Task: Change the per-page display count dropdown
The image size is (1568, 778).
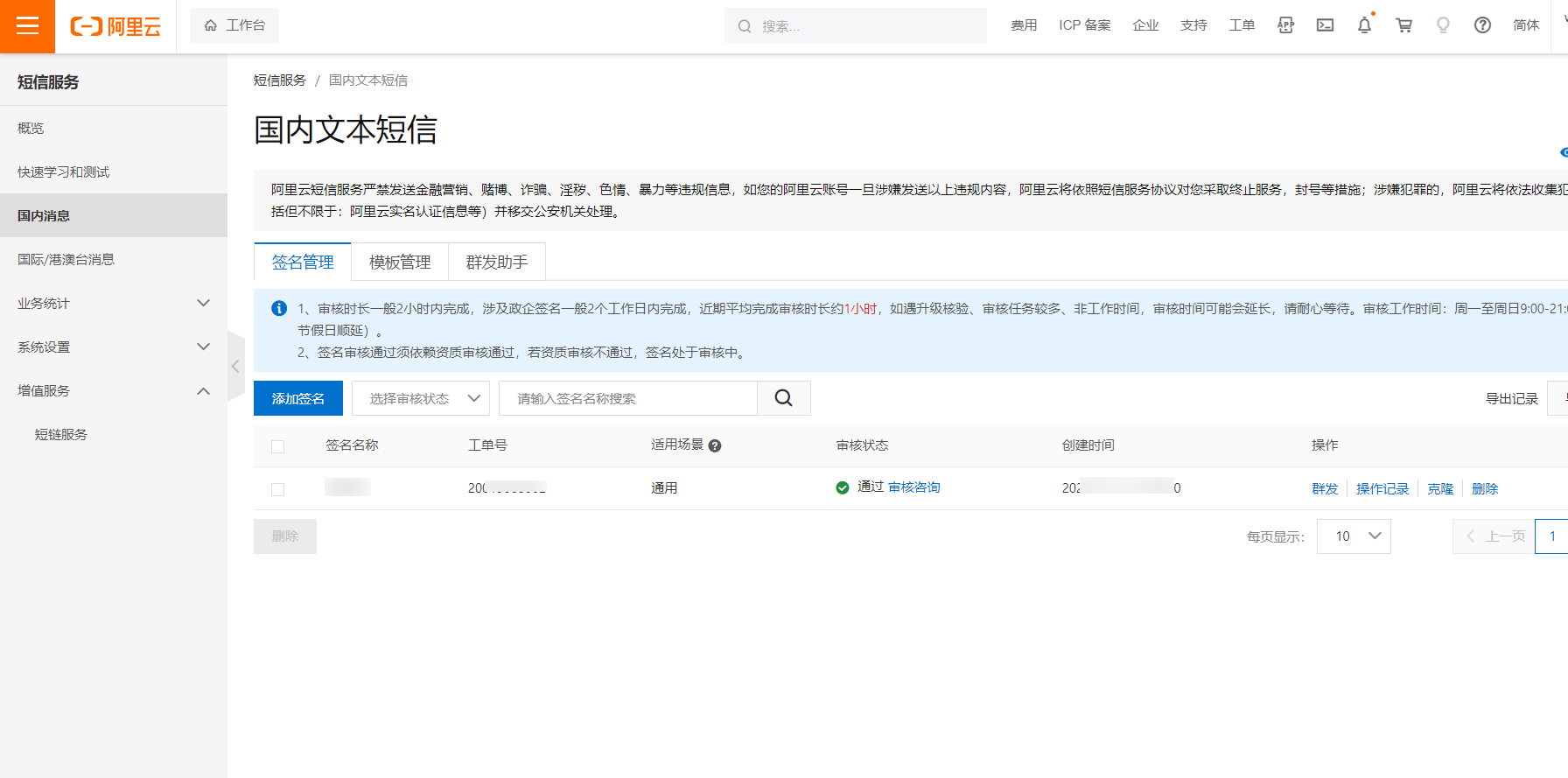Action: pyautogui.click(x=1353, y=536)
